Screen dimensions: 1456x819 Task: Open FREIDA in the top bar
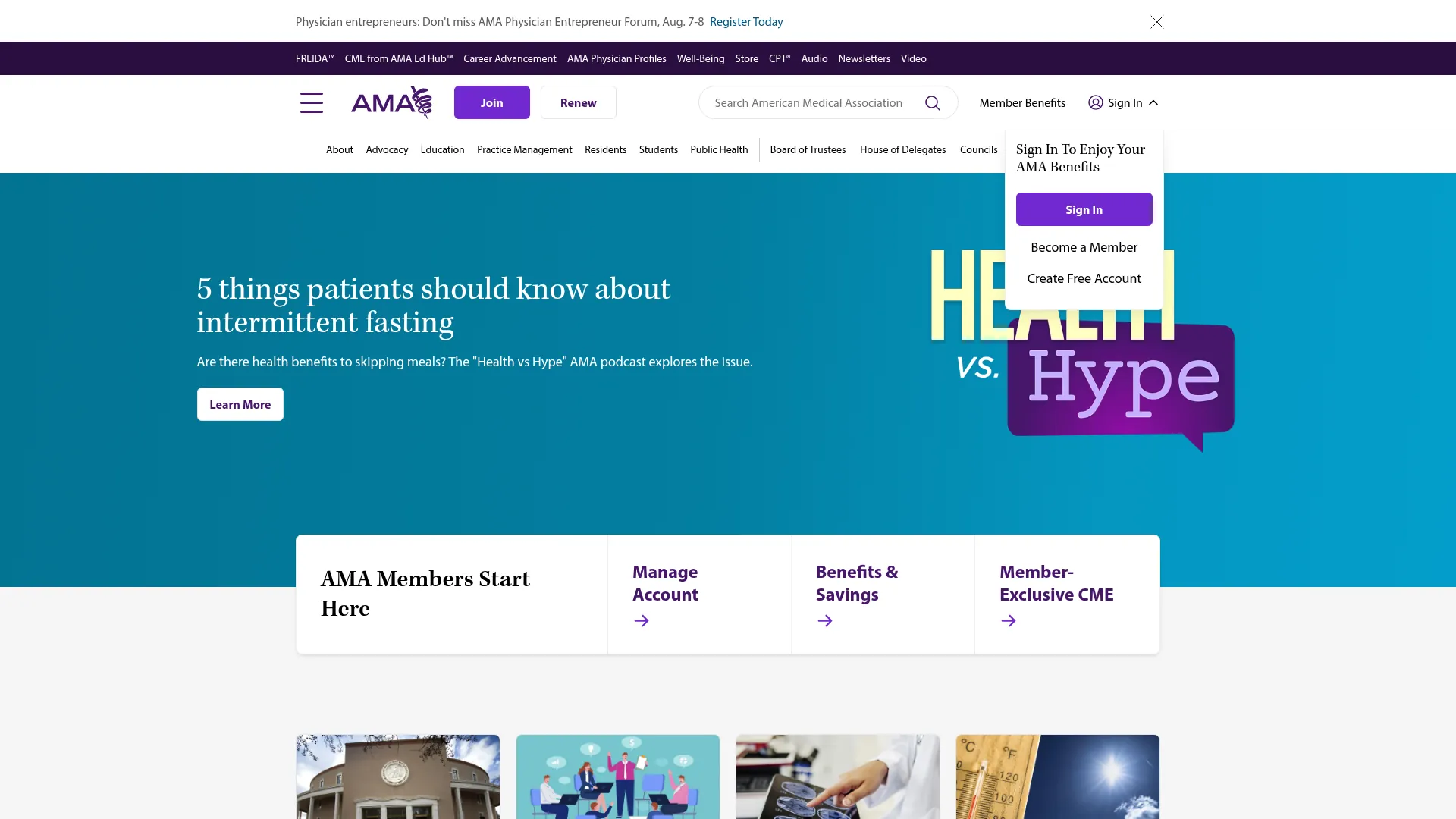click(x=315, y=58)
